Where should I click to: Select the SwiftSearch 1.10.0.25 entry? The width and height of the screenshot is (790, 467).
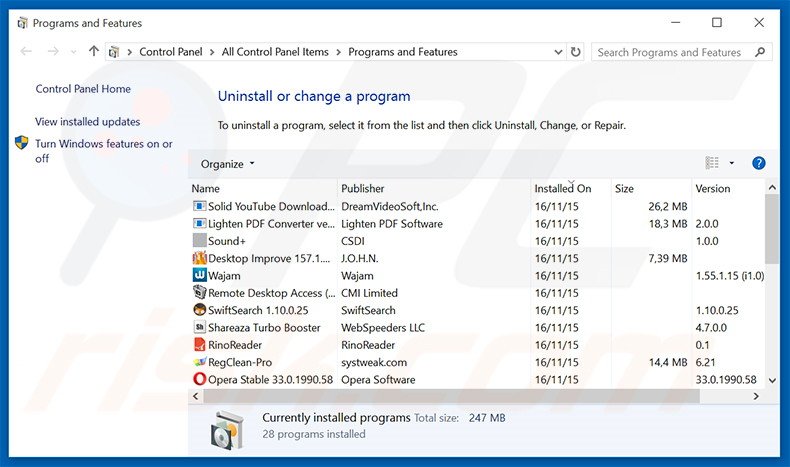pos(258,310)
